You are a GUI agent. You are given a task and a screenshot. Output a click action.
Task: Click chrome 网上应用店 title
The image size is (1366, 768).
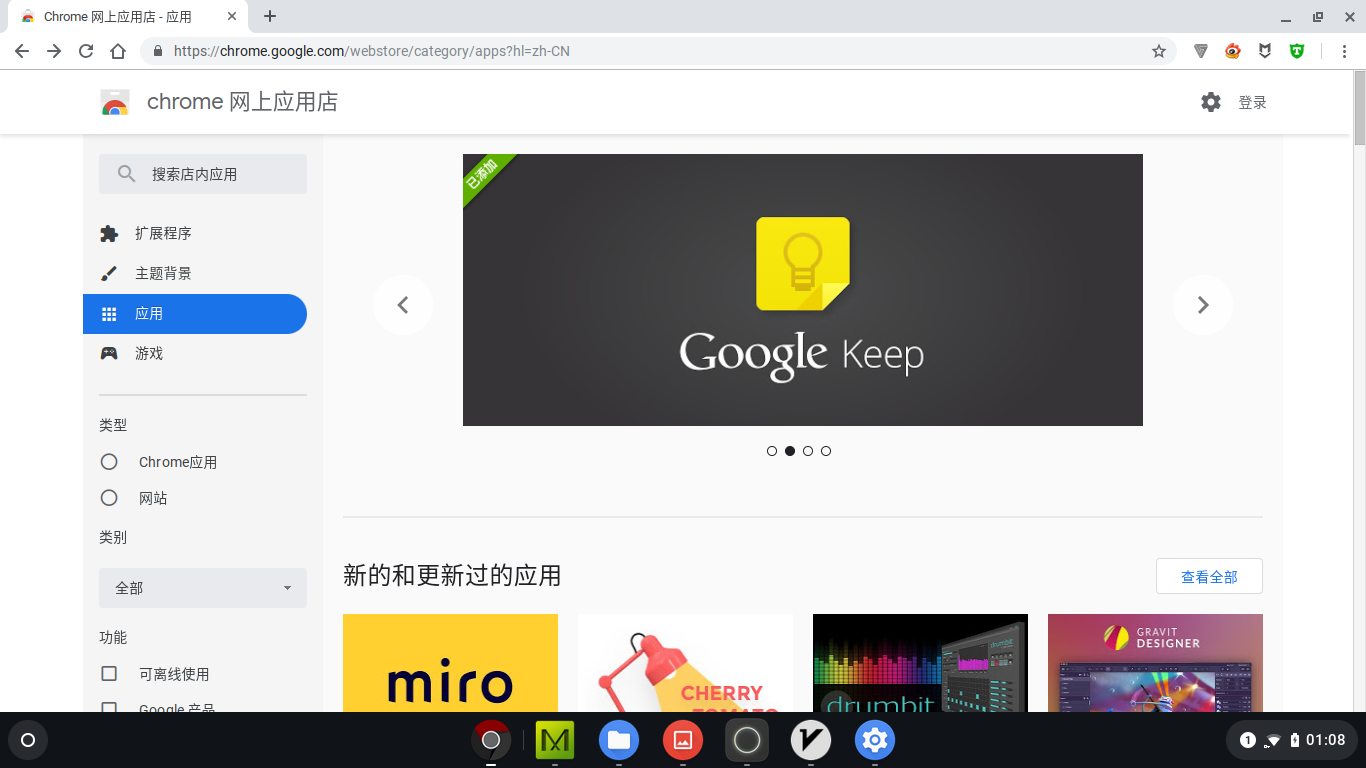(x=242, y=102)
